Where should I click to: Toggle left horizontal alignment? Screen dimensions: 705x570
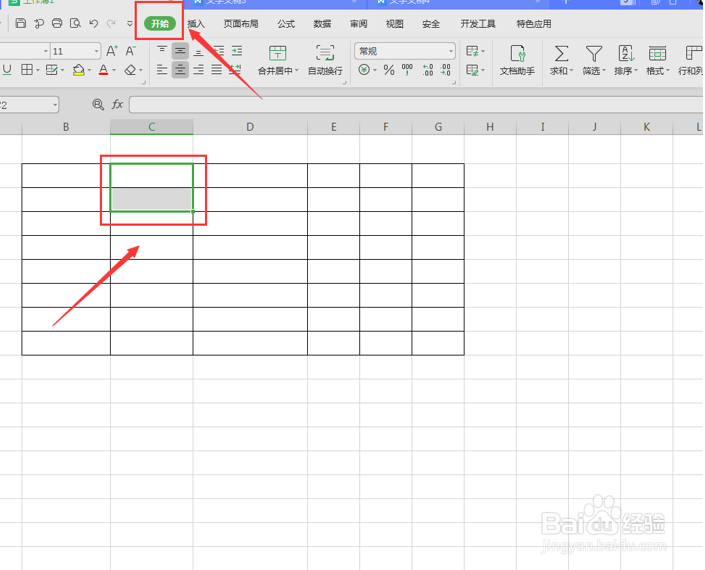click(162, 70)
